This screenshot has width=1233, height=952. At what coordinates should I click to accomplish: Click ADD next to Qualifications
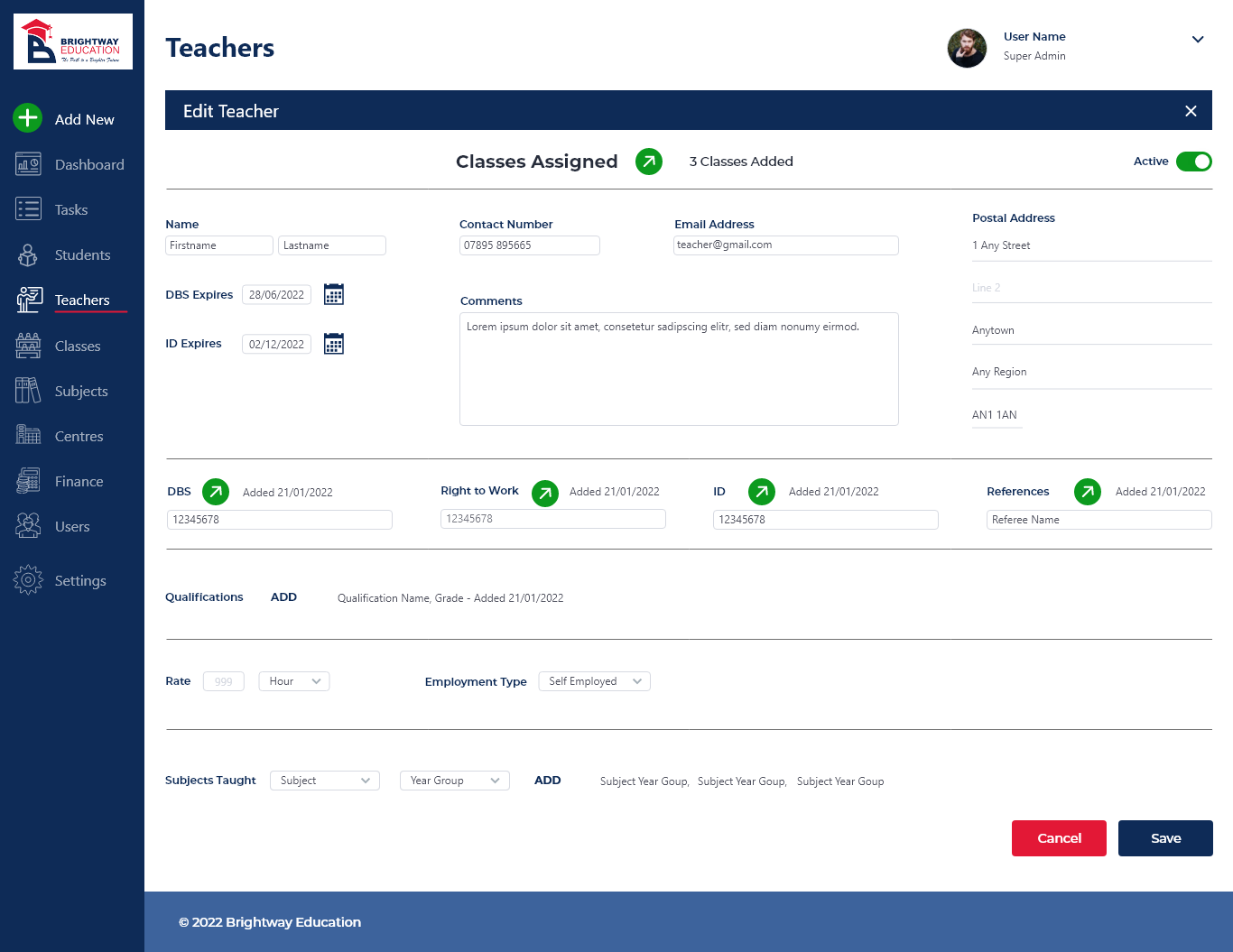coord(283,597)
